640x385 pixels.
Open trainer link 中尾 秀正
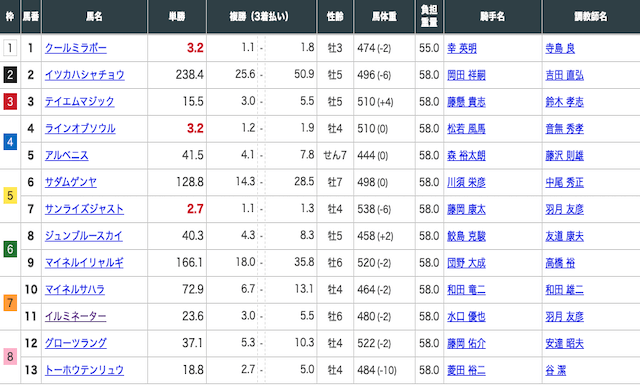pyautogui.click(x=564, y=182)
